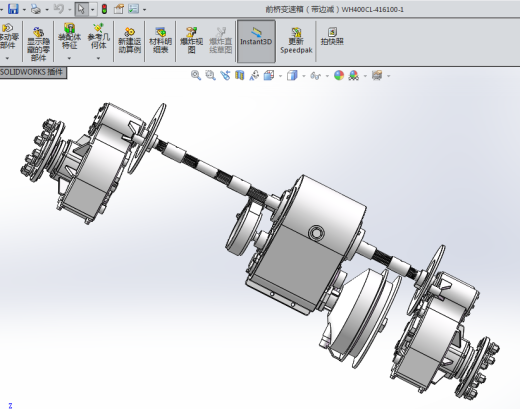This screenshot has width=520, height=409.
Task: Click the Options checklist icon
Action: click(x=133, y=9)
